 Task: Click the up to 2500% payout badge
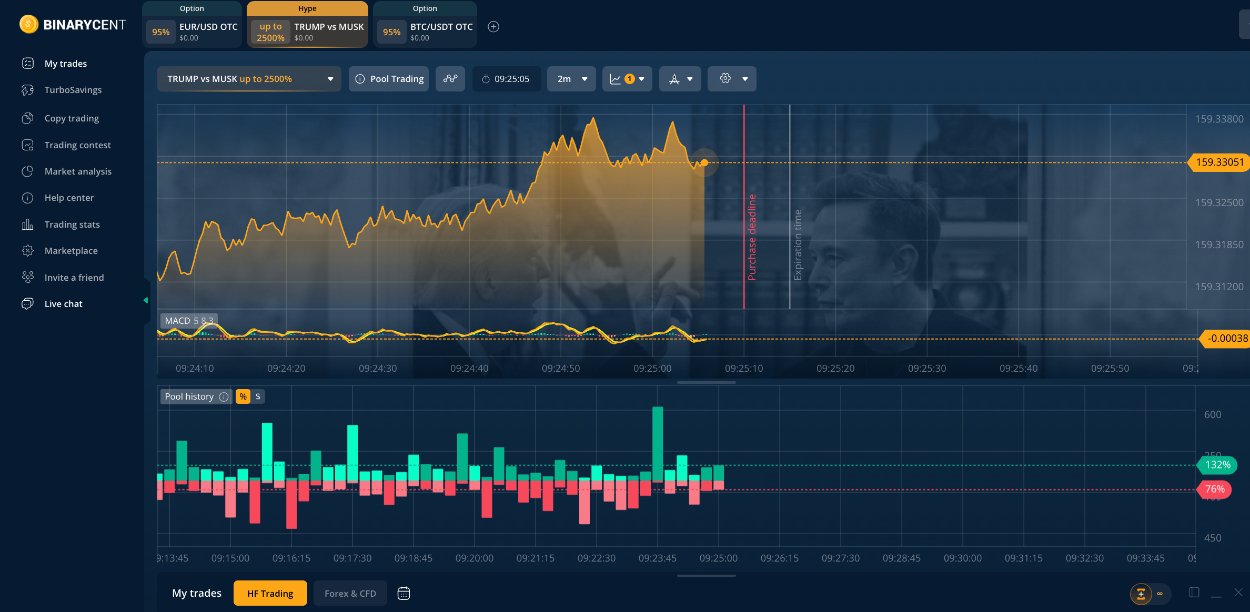270,31
